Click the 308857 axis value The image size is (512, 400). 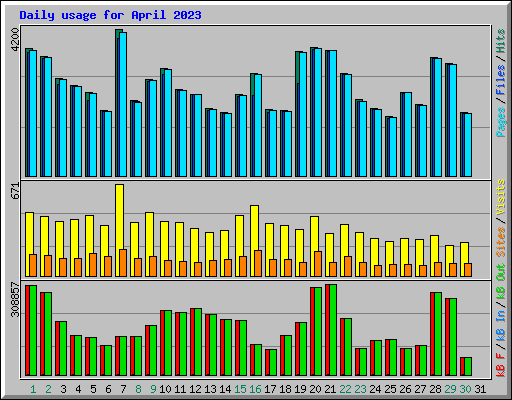15,299
